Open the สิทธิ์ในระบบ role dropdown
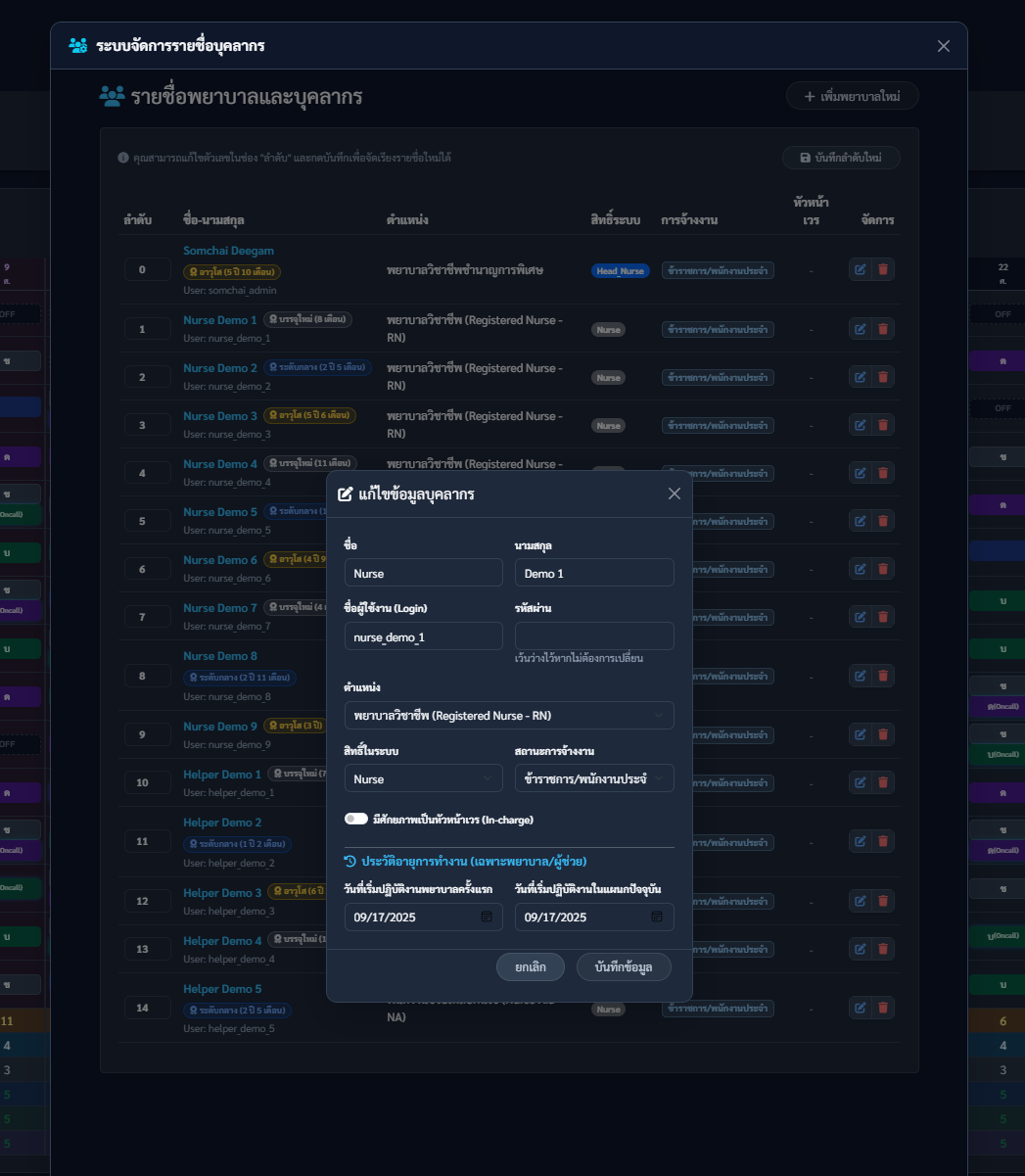This screenshot has width=1025, height=1176. tap(424, 778)
